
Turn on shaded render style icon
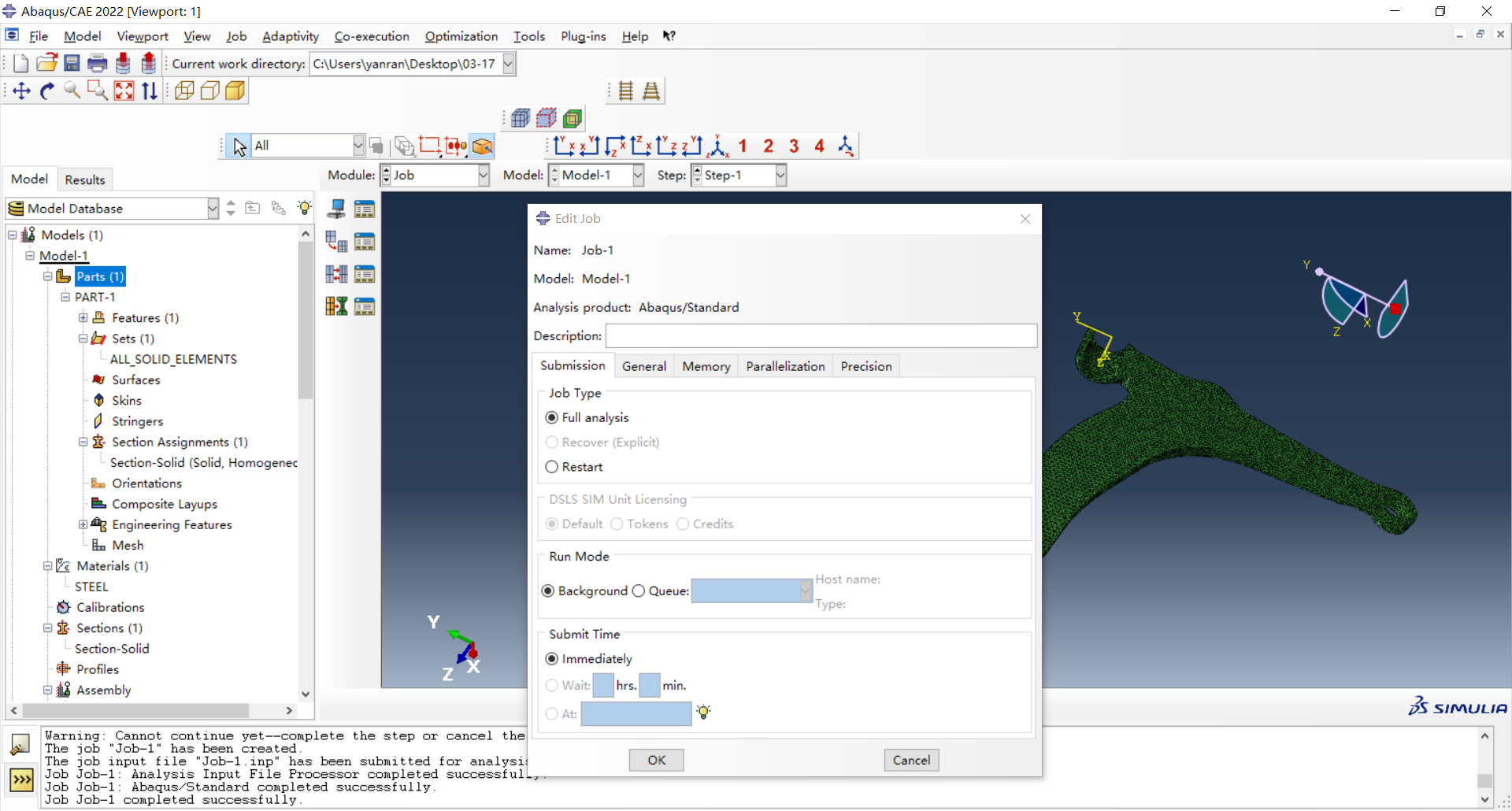point(235,91)
